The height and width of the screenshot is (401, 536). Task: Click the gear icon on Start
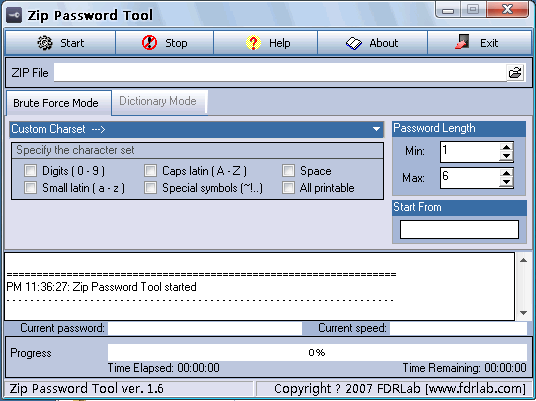tap(45, 43)
